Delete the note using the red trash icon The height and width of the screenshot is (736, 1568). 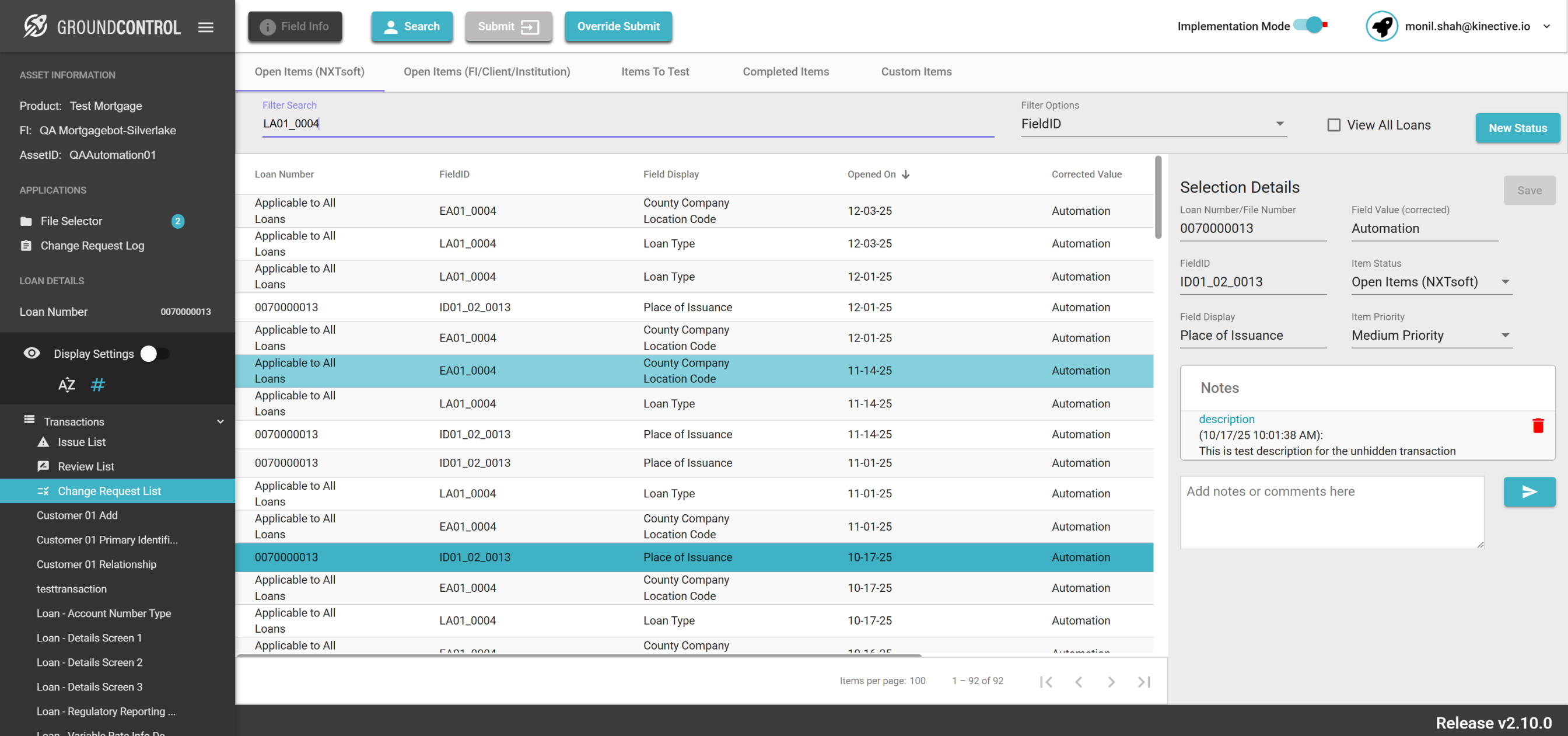1538,425
